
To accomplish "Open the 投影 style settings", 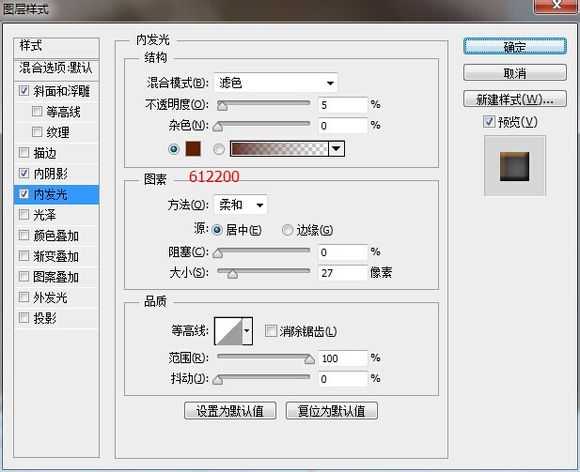I will coord(45,318).
